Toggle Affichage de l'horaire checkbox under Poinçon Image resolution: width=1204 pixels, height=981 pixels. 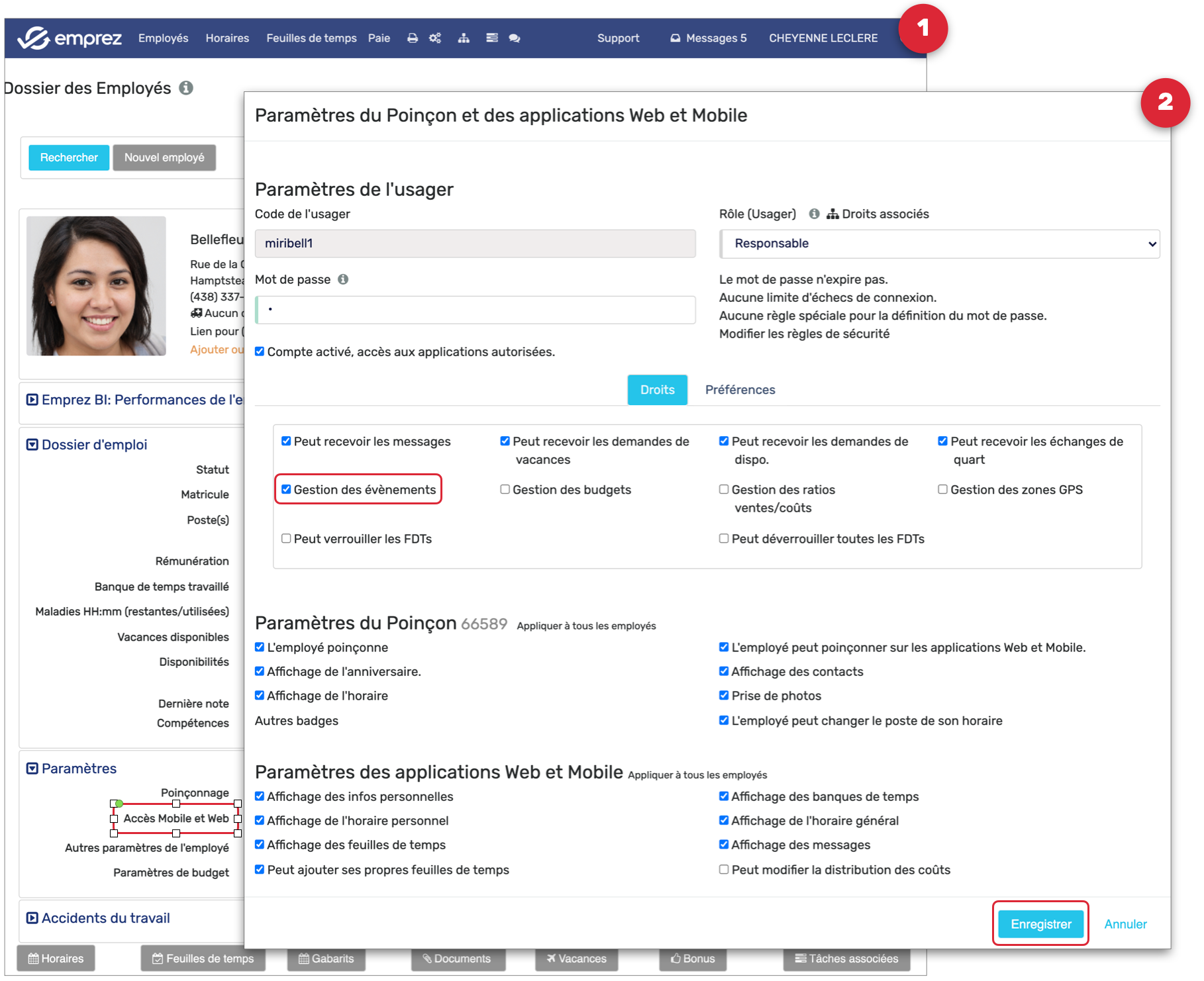260,695
